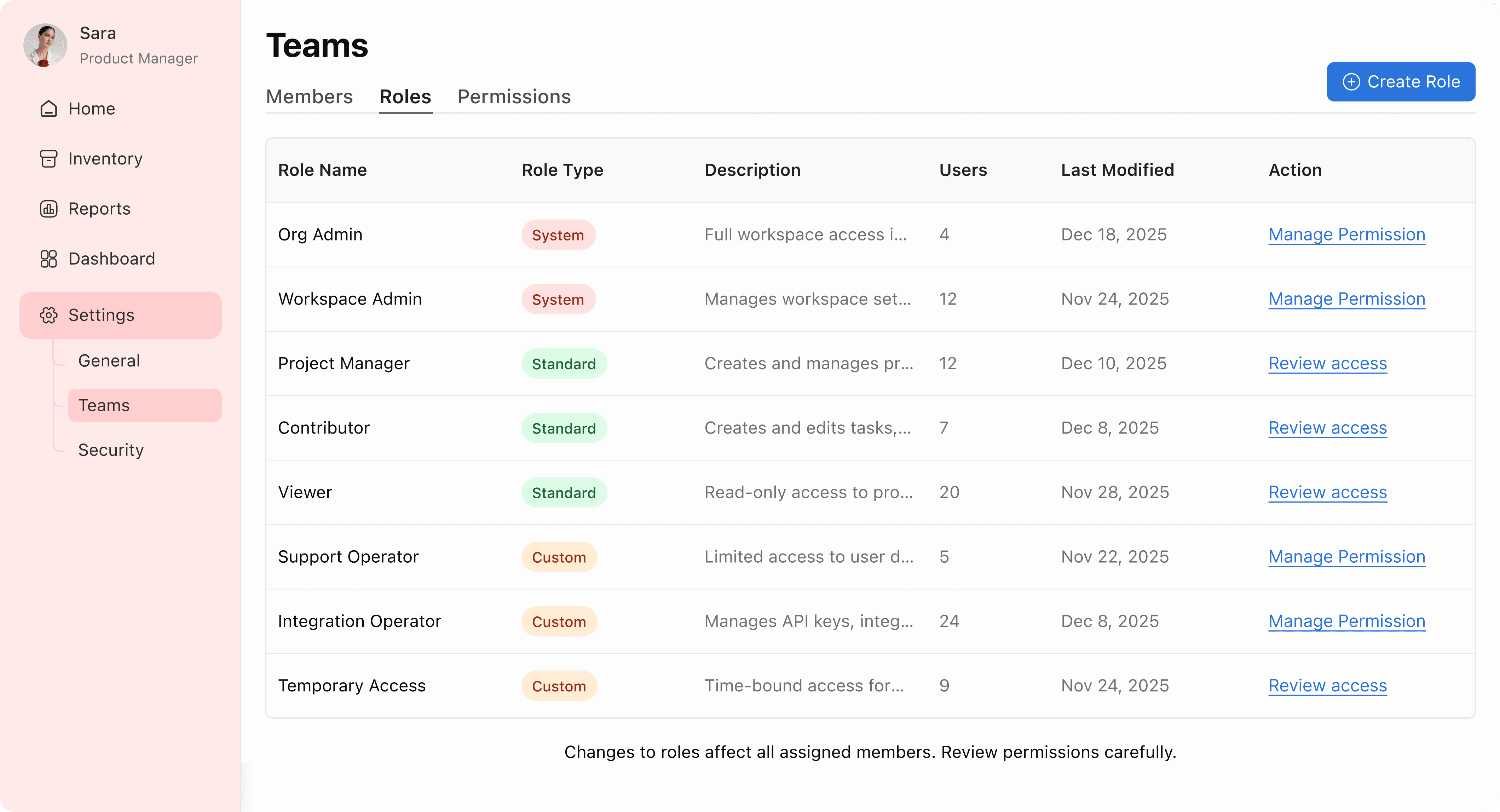
Task: Open General settings in sidebar tree
Action: click(109, 361)
